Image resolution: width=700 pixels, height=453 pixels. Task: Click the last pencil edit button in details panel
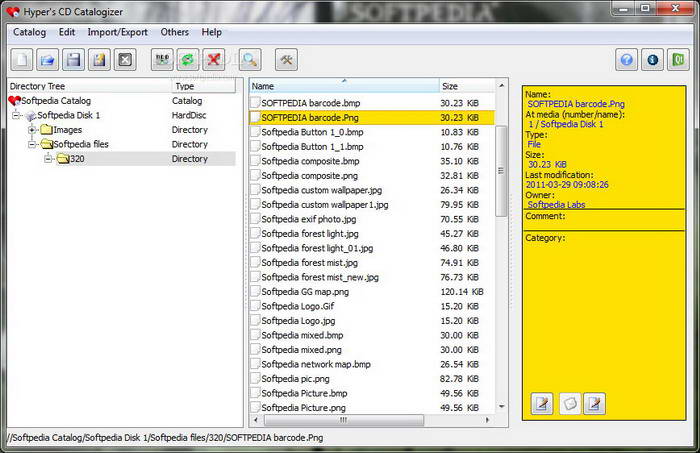pyautogui.click(x=595, y=404)
